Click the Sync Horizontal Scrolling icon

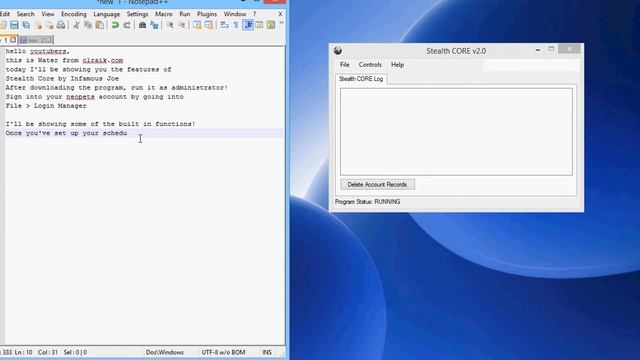pos(209,25)
